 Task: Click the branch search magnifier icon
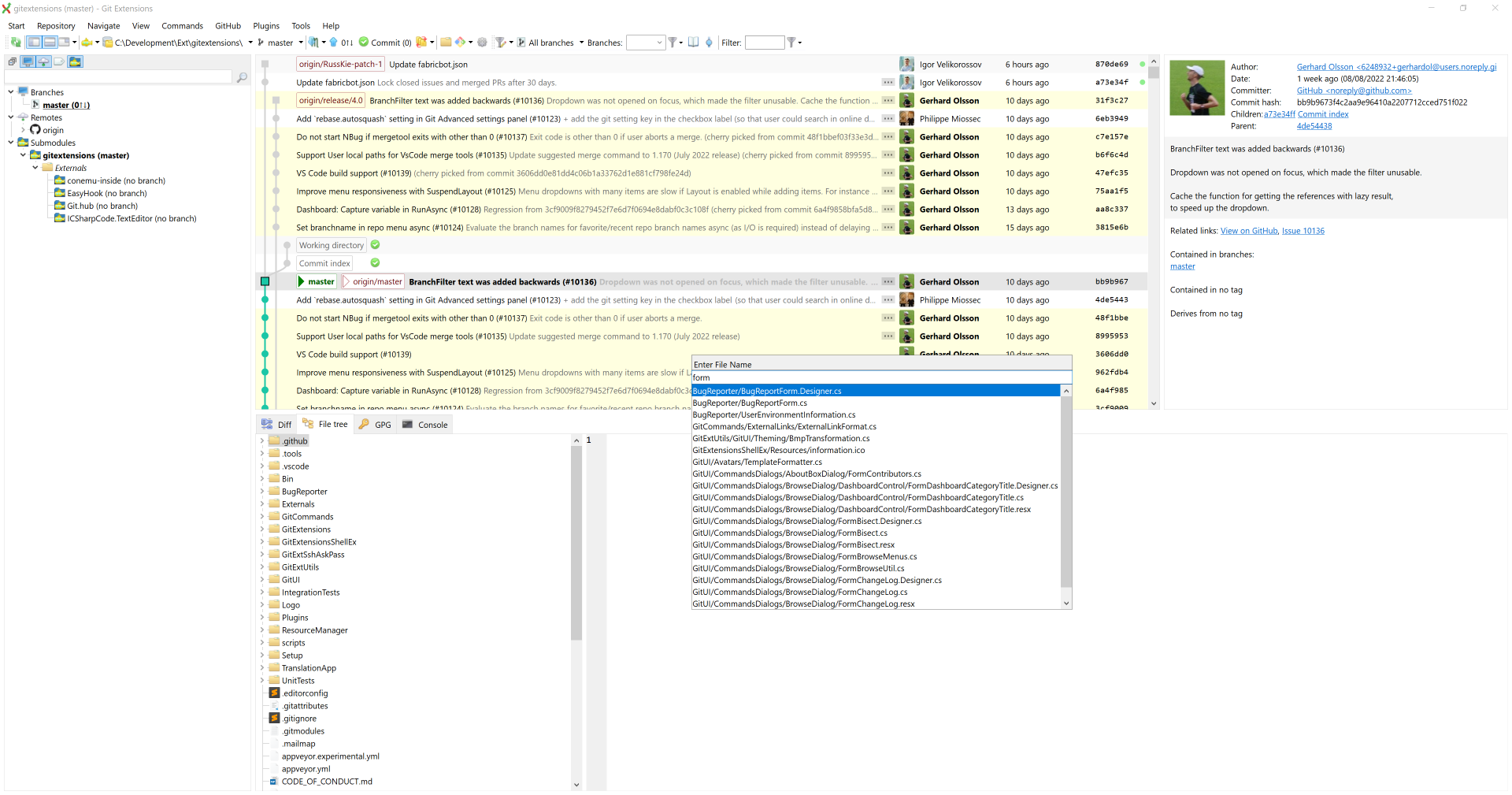243,77
